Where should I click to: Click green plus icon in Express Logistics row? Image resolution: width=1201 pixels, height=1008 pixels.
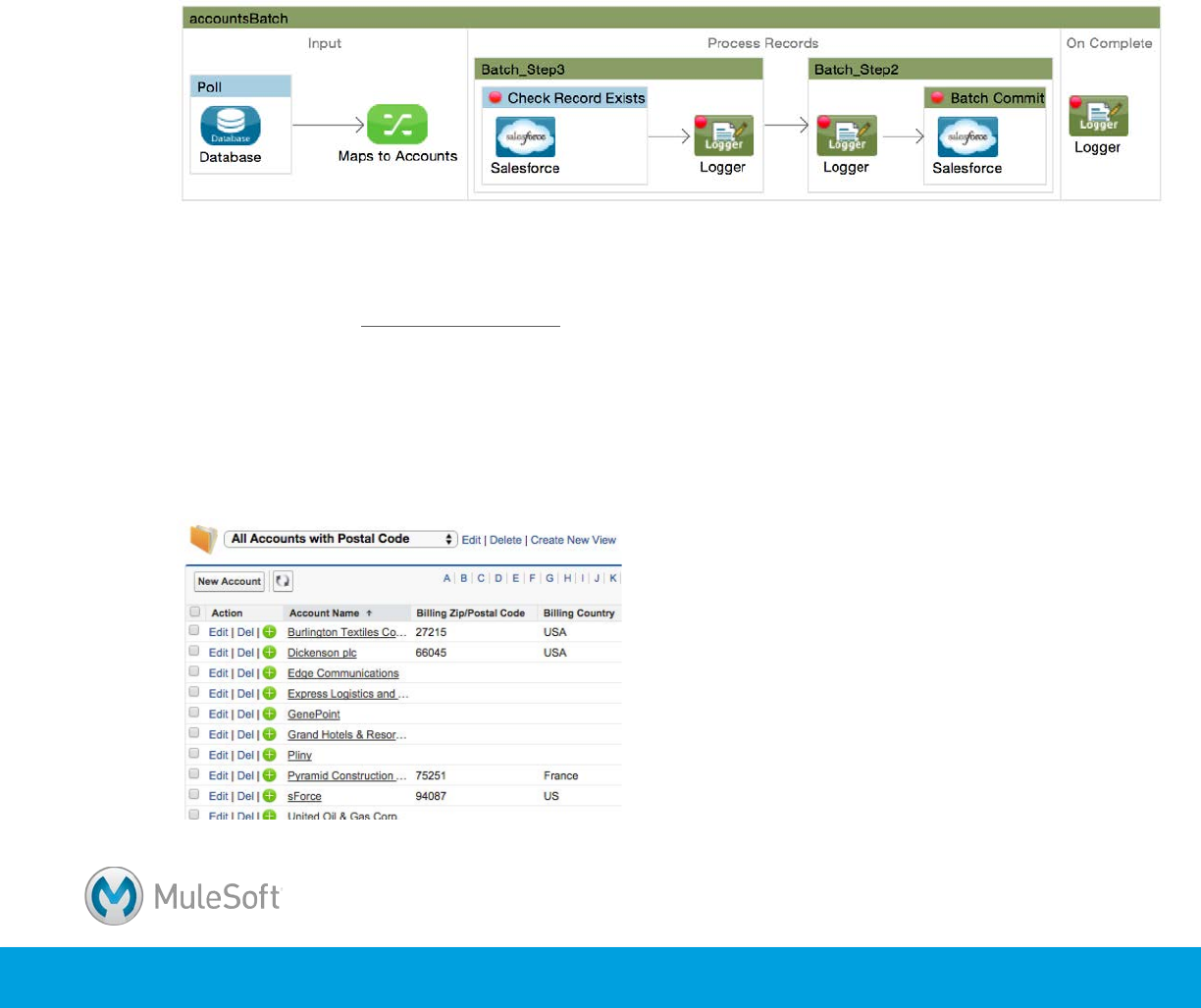click(x=269, y=694)
